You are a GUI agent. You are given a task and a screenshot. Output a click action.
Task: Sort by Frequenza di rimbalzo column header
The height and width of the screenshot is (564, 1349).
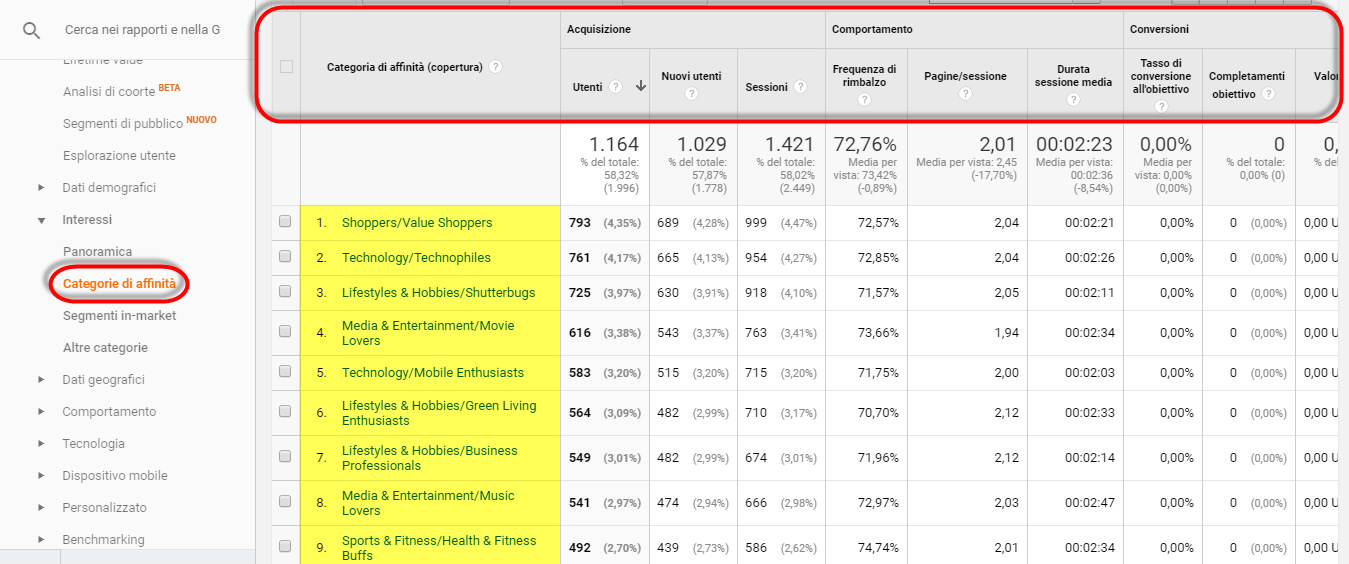tap(864, 76)
